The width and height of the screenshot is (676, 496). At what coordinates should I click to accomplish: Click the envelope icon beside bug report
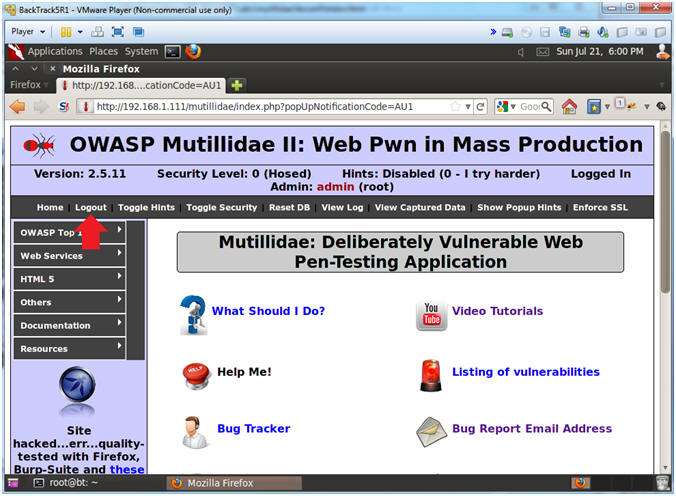pyautogui.click(x=432, y=432)
